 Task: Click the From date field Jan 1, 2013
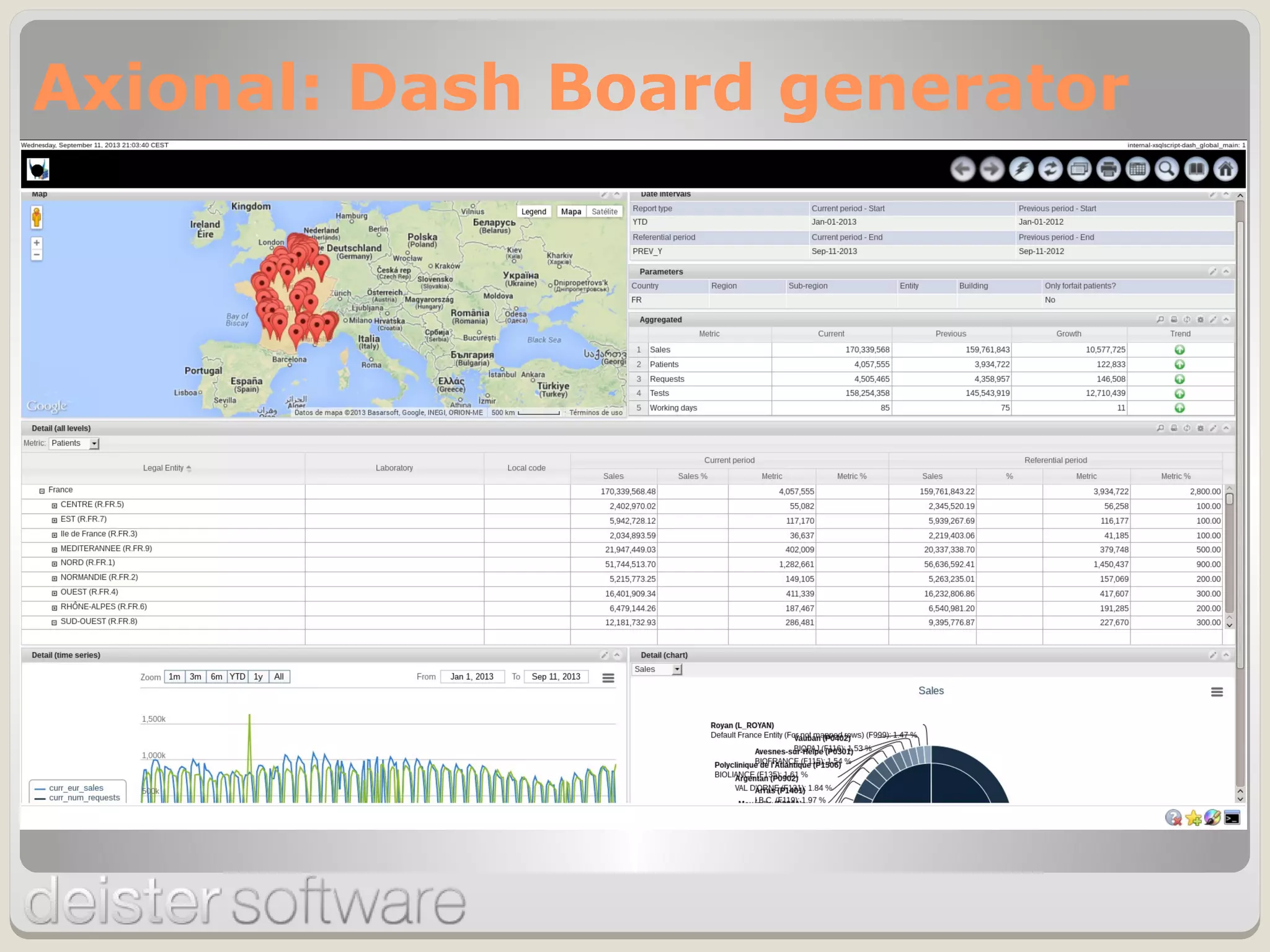472,677
